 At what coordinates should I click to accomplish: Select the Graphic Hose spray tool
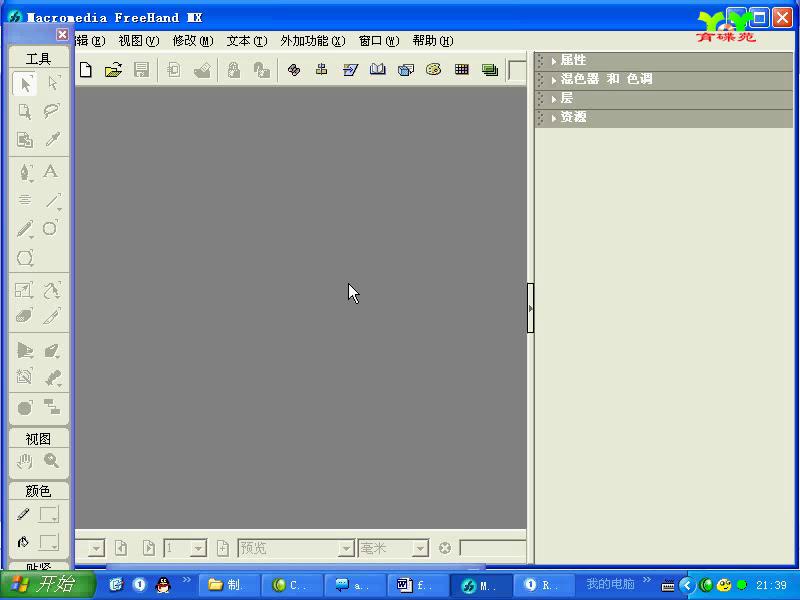click(x=52, y=378)
